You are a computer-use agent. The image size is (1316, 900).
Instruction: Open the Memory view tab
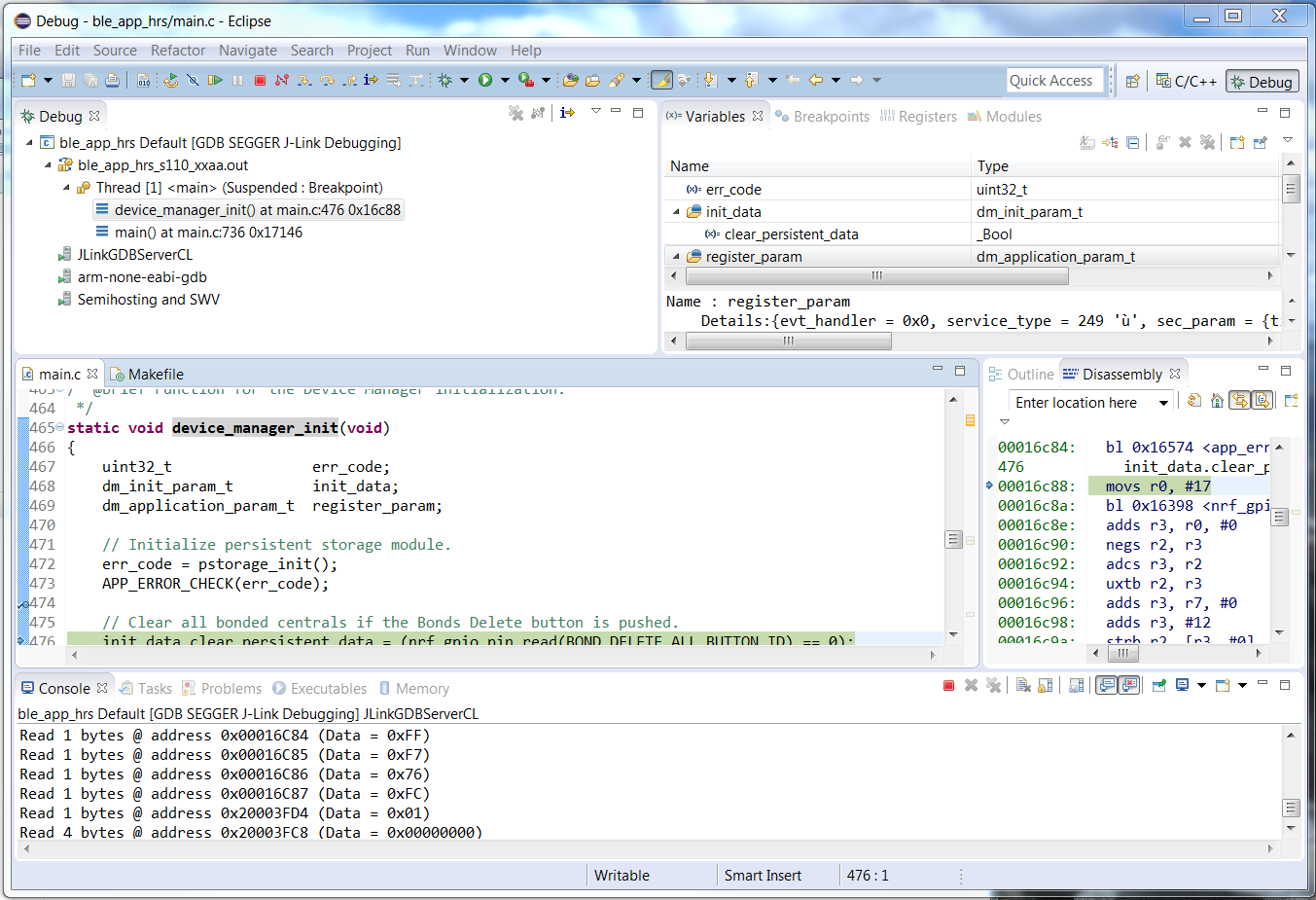(413, 689)
